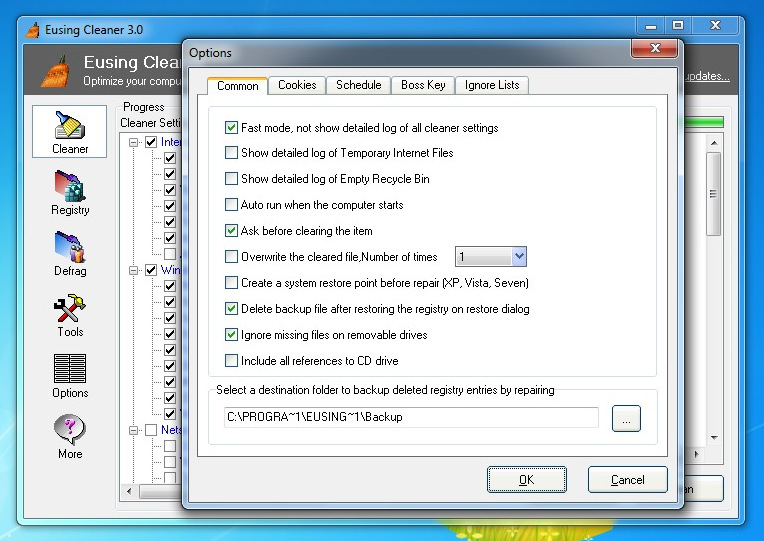Click the Progress label in Cleaner window
Screen dimensions: 764x541
(144, 107)
